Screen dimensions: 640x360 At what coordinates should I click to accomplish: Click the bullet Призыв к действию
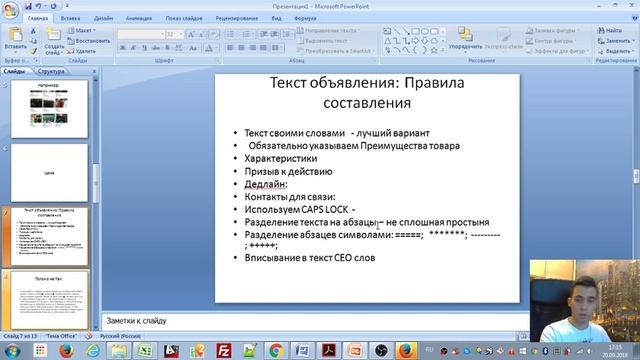pos(288,171)
